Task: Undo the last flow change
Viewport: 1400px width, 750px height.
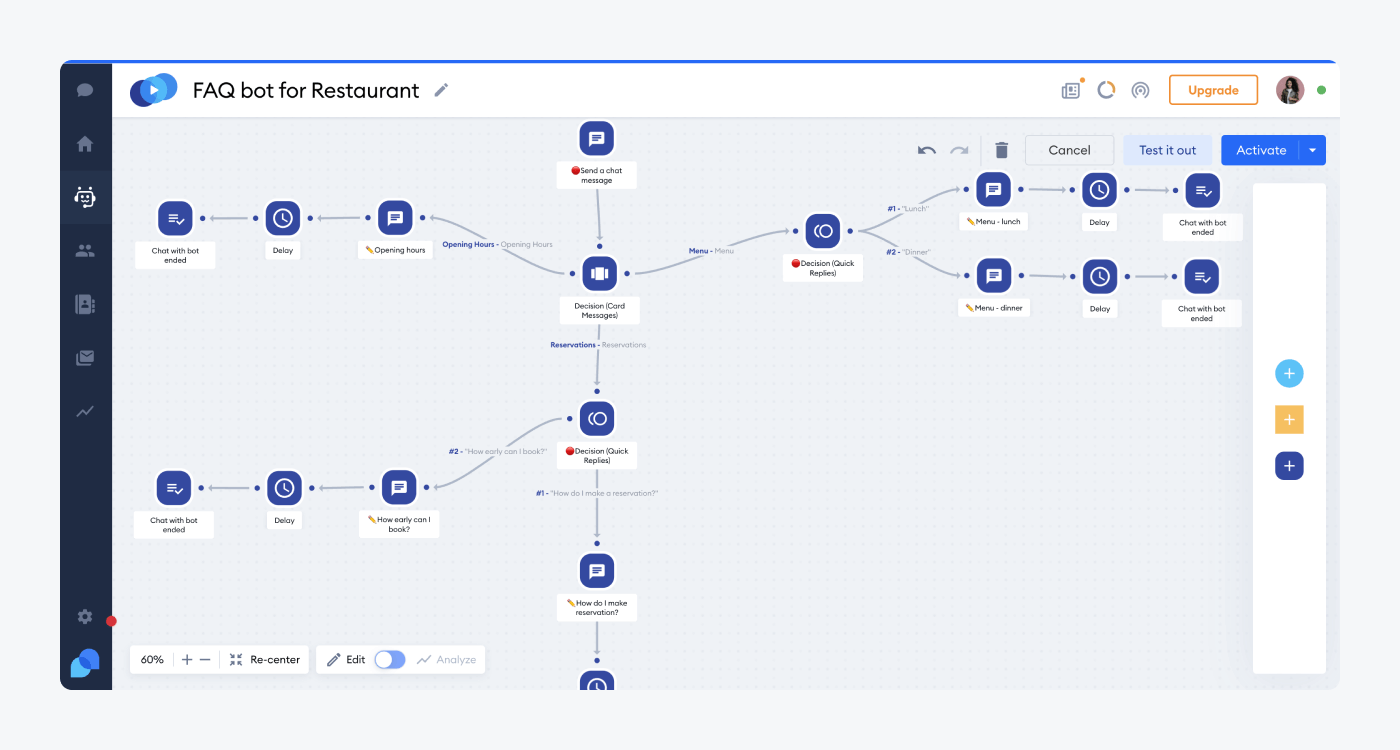Action: [927, 150]
